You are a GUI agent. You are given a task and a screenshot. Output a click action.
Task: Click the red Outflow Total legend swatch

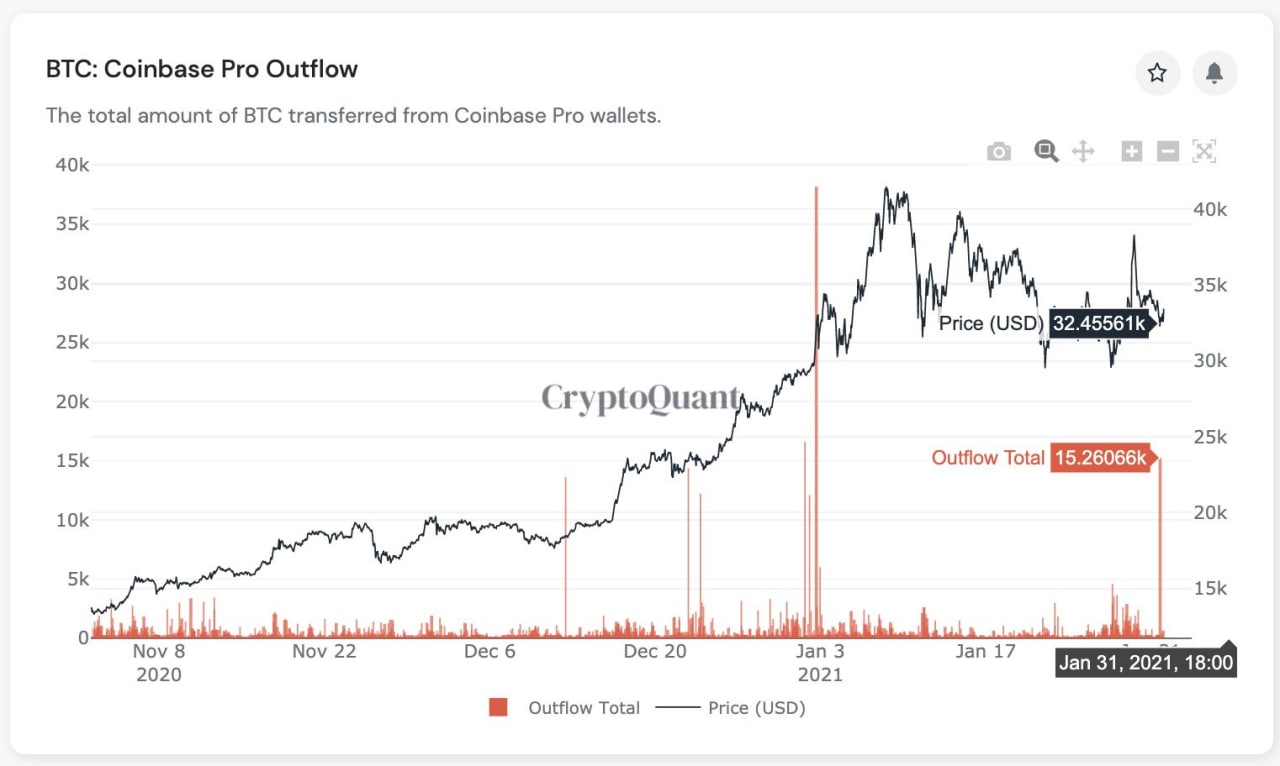click(x=499, y=708)
